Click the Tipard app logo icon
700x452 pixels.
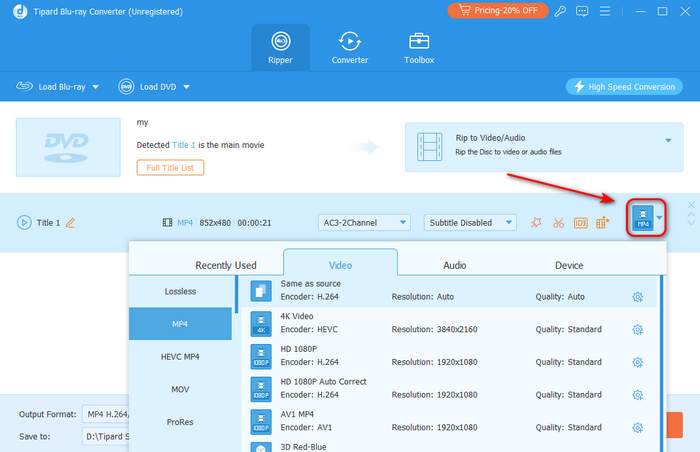coord(20,11)
